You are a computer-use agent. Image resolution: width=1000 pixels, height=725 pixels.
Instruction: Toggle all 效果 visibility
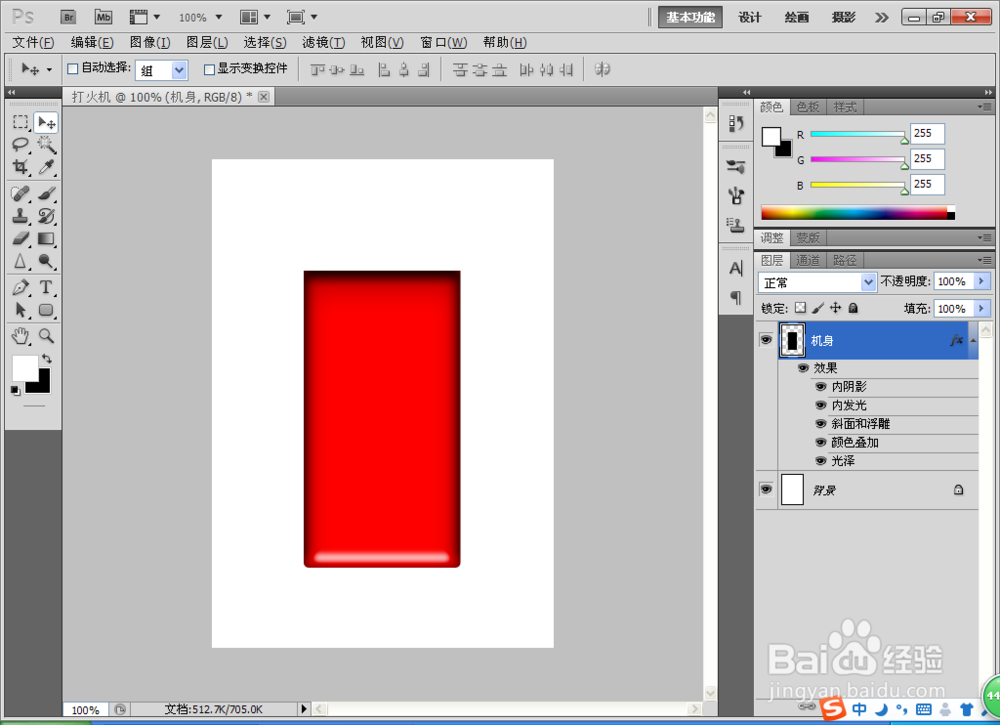tap(804, 368)
